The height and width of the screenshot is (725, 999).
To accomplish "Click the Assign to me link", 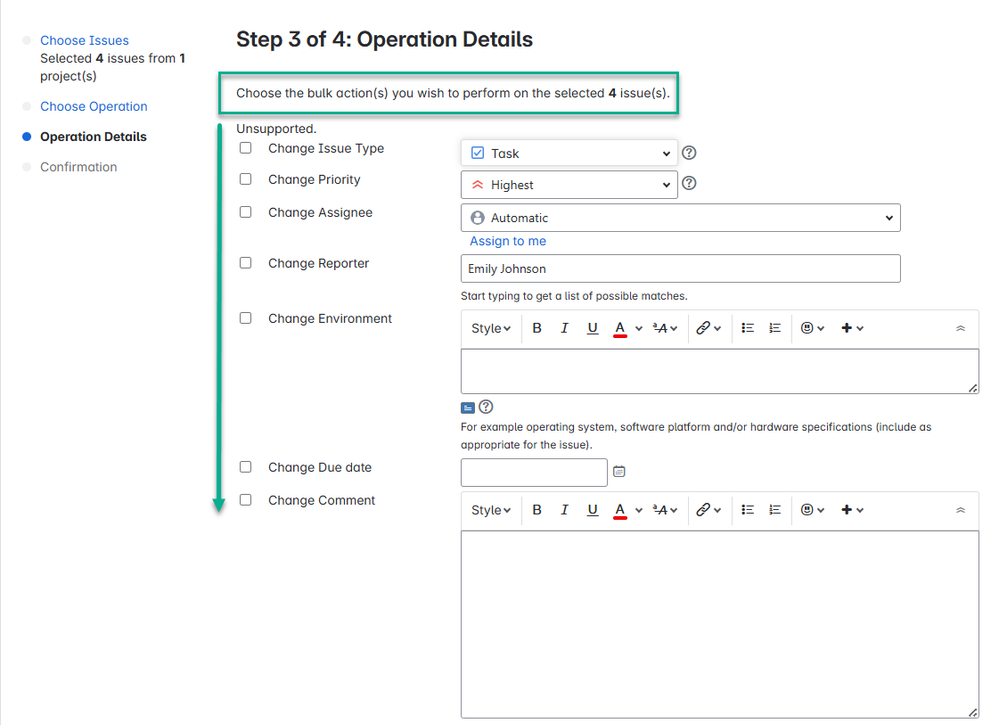I will (508, 241).
